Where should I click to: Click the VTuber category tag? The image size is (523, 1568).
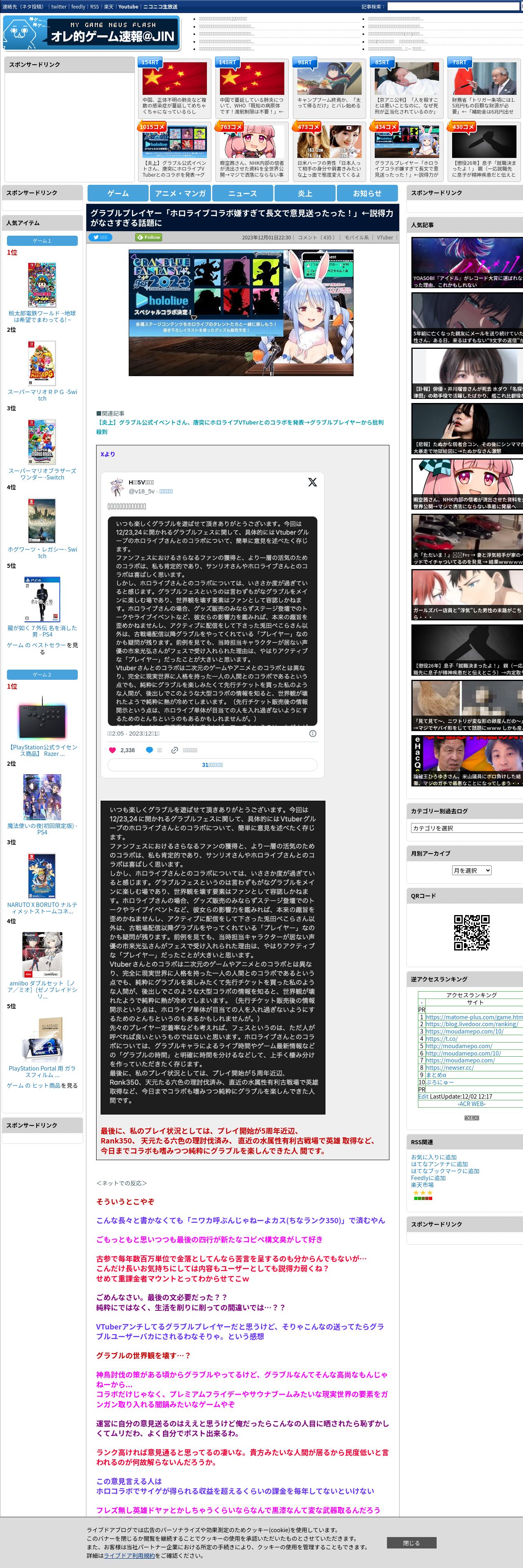[385, 237]
